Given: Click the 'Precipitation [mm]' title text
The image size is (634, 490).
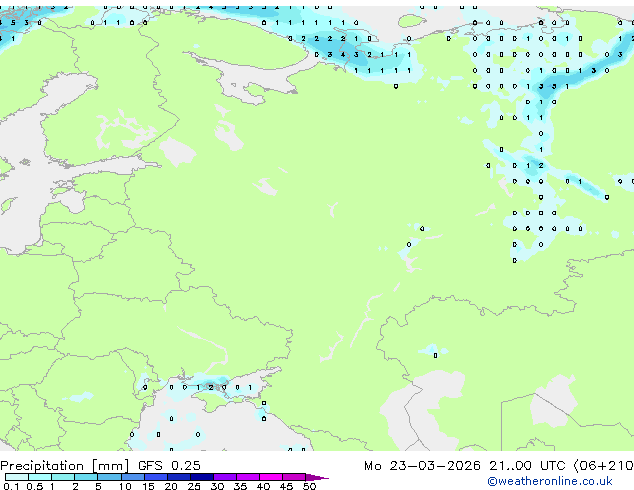Looking at the screenshot, I should 65,466.
